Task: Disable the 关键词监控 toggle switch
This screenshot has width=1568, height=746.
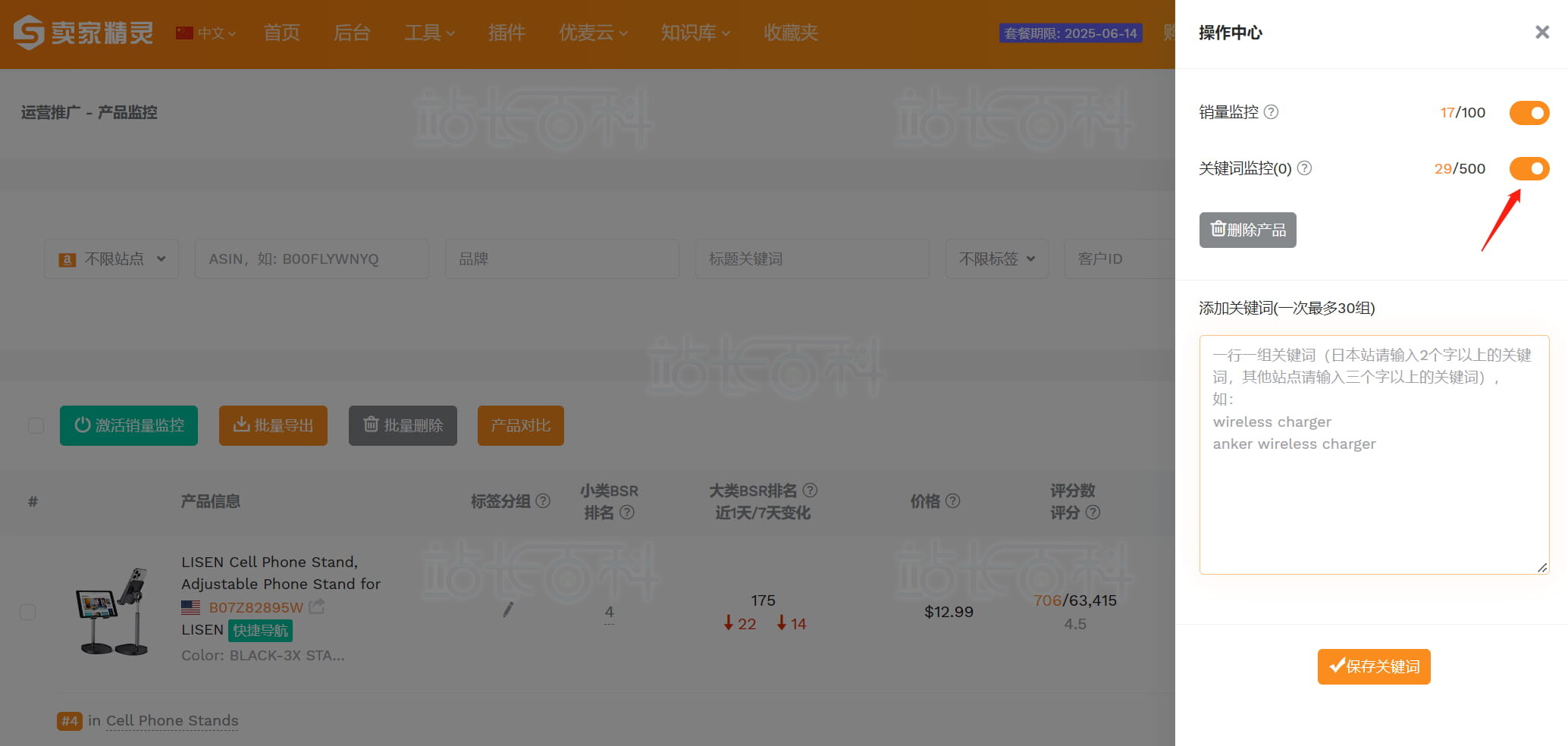Action: pyautogui.click(x=1529, y=168)
